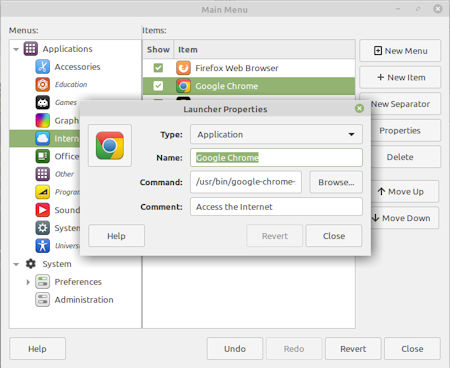Click the Applications grid icon
This screenshot has width=450, height=368.
coord(30,49)
